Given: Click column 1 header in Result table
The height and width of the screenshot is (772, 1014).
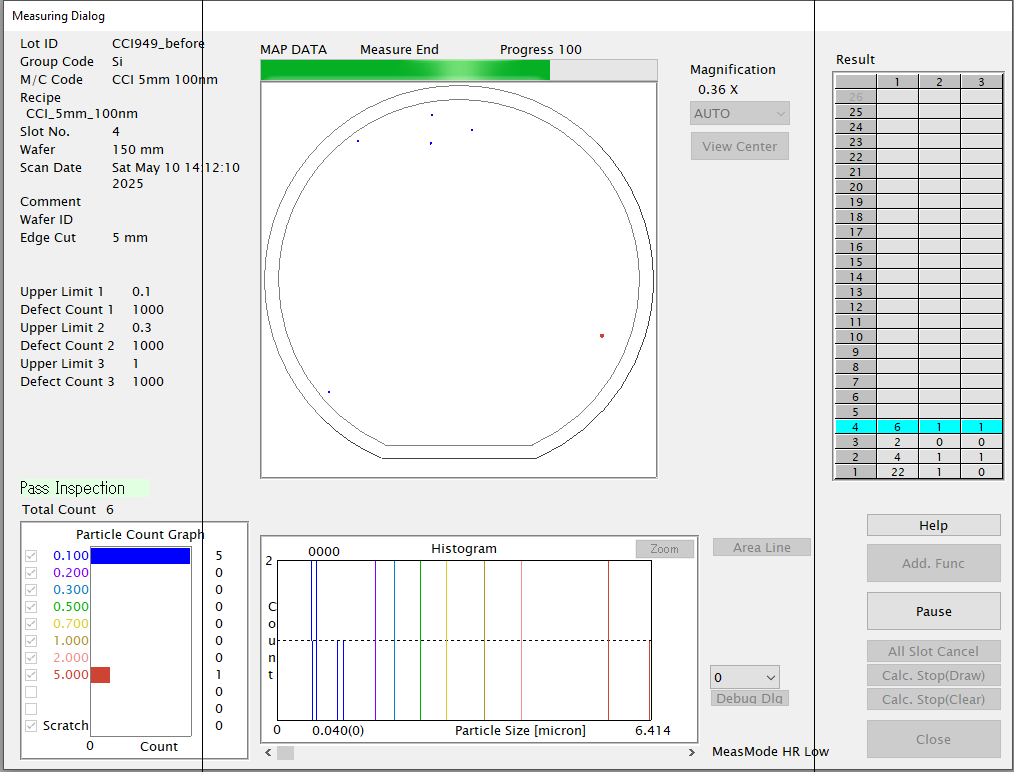Looking at the screenshot, I should [x=898, y=82].
